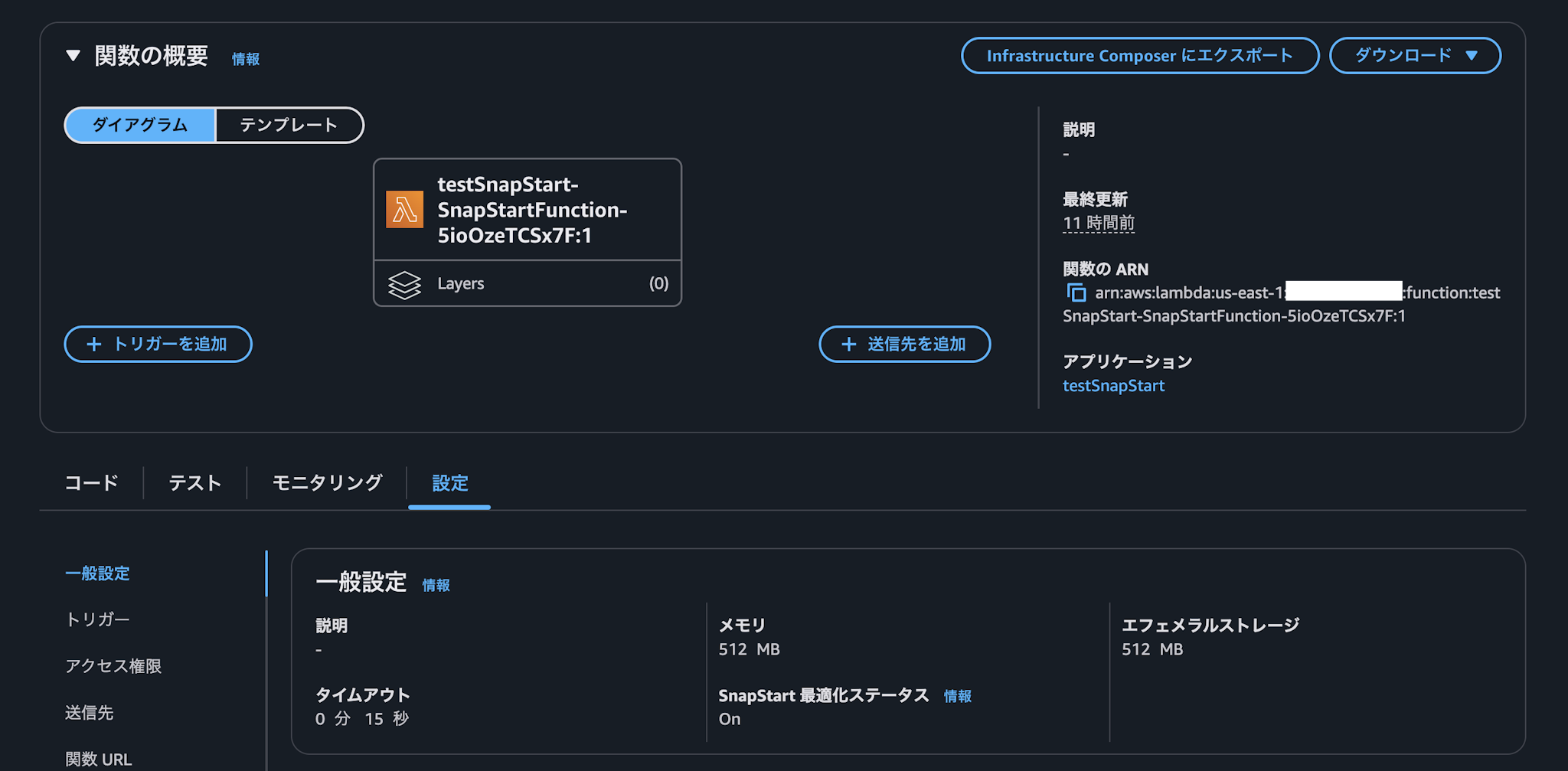This screenshot has height=771, width=1568.
Task: Open 関数 URL in the side menu
Action: [x=99, y=760]
